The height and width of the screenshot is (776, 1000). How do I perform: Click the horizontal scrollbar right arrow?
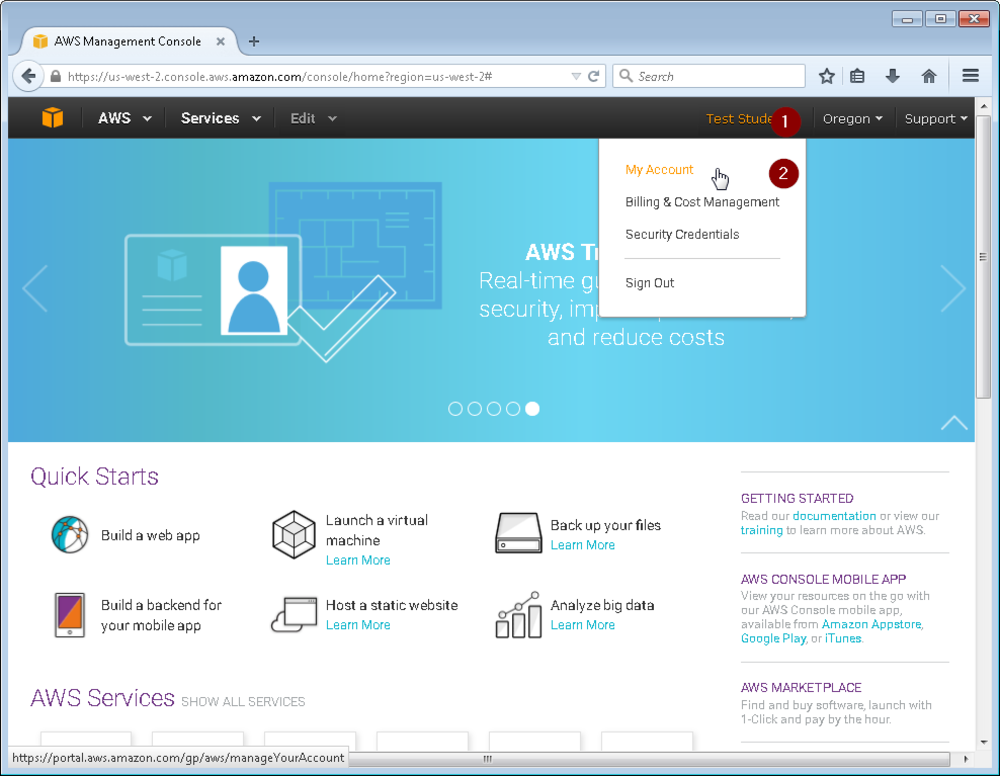pos(966,759)
